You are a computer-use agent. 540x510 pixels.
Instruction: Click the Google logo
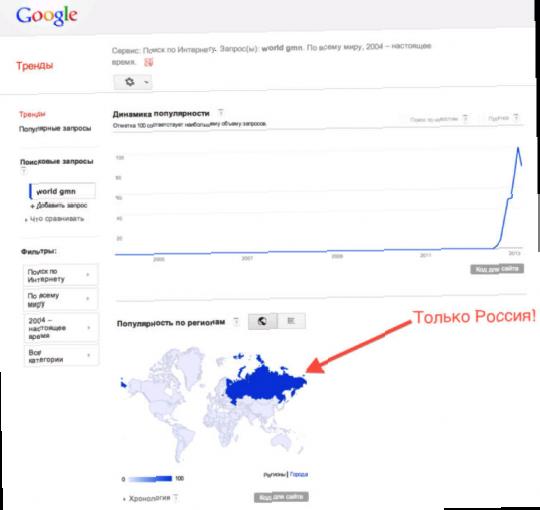[x=46, y=16]
